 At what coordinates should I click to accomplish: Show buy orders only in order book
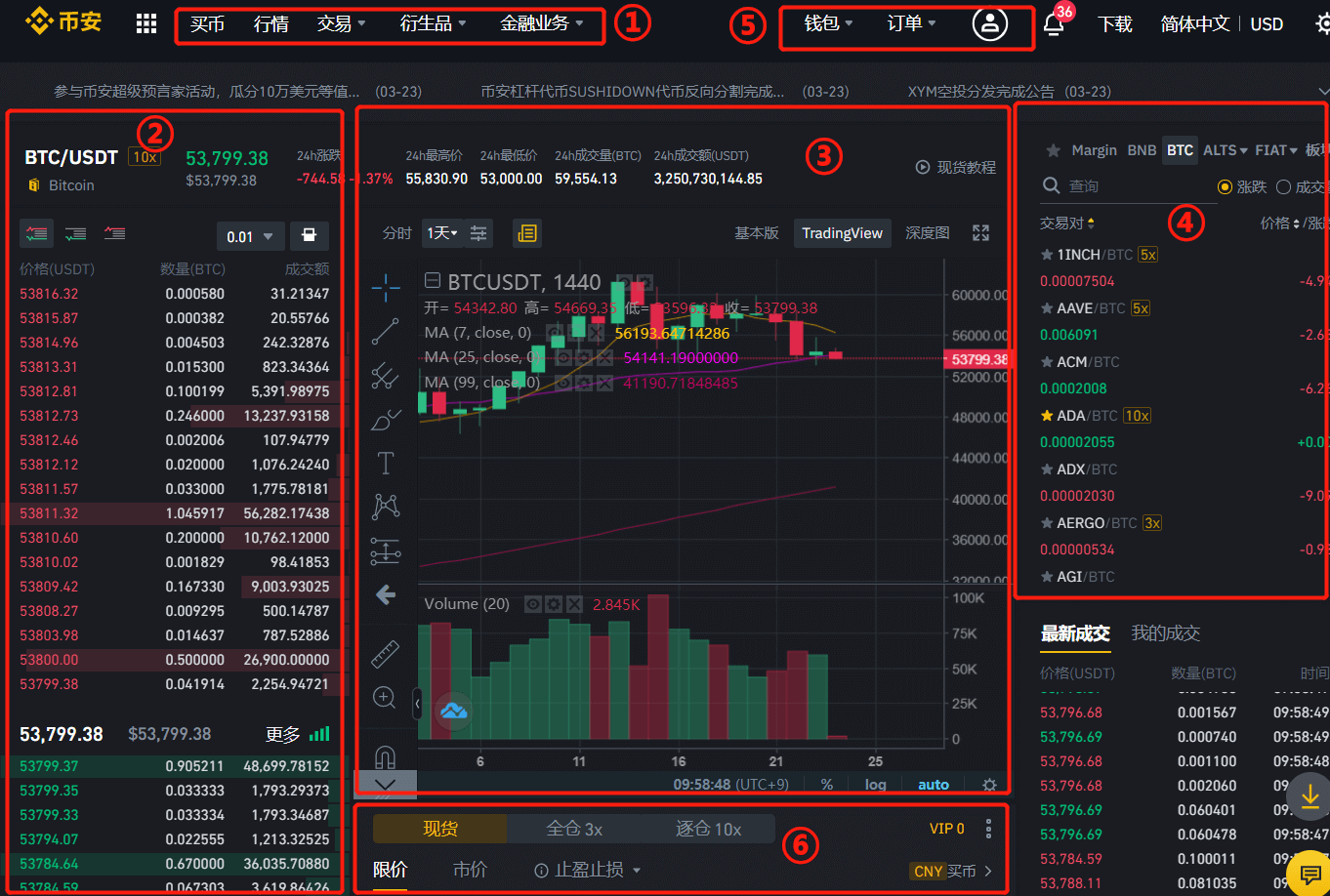tap(76, 234)
